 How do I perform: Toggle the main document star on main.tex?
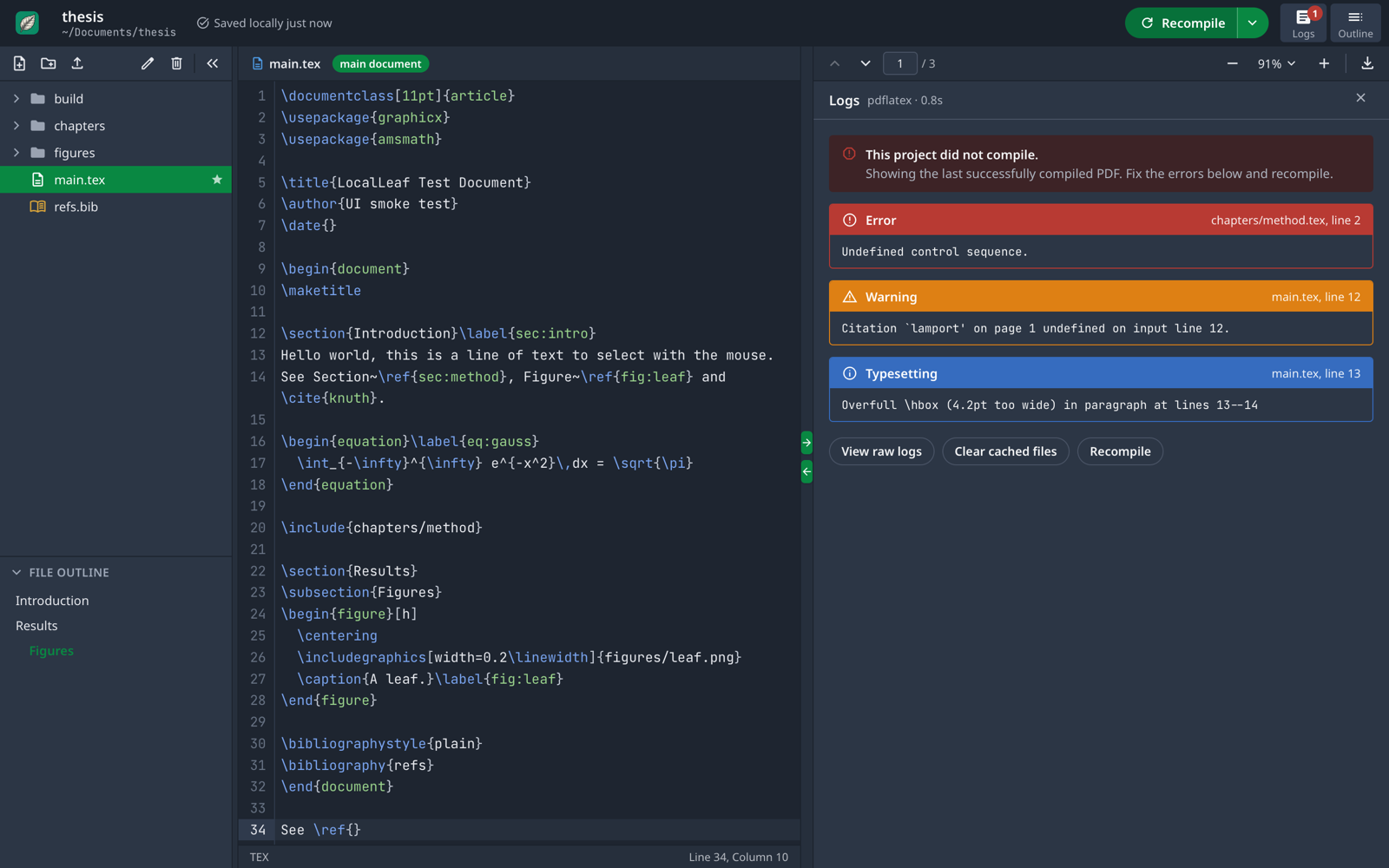point(217,180)
